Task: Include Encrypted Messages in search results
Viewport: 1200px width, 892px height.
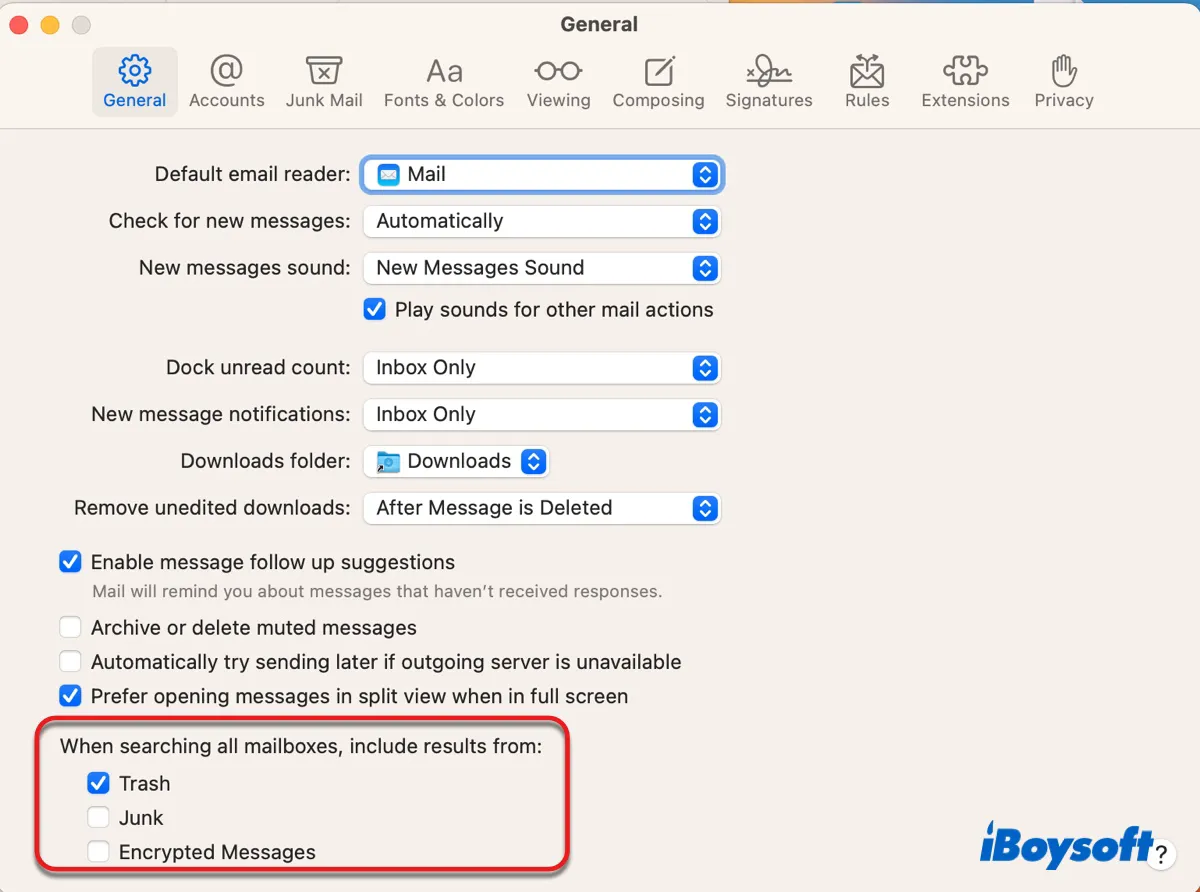Action: click(98, 852)
